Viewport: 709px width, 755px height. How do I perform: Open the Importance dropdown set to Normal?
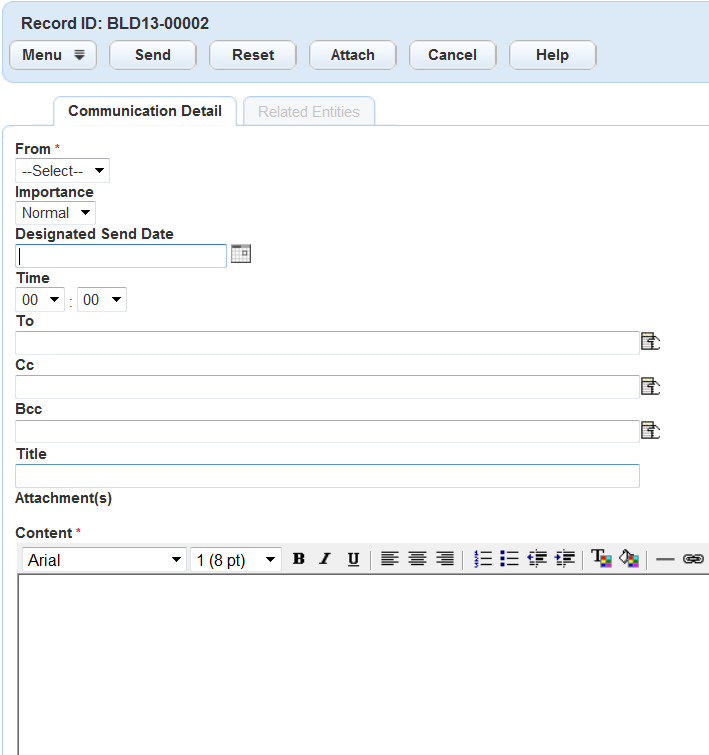pyautogui.click(x=55, y=213)
